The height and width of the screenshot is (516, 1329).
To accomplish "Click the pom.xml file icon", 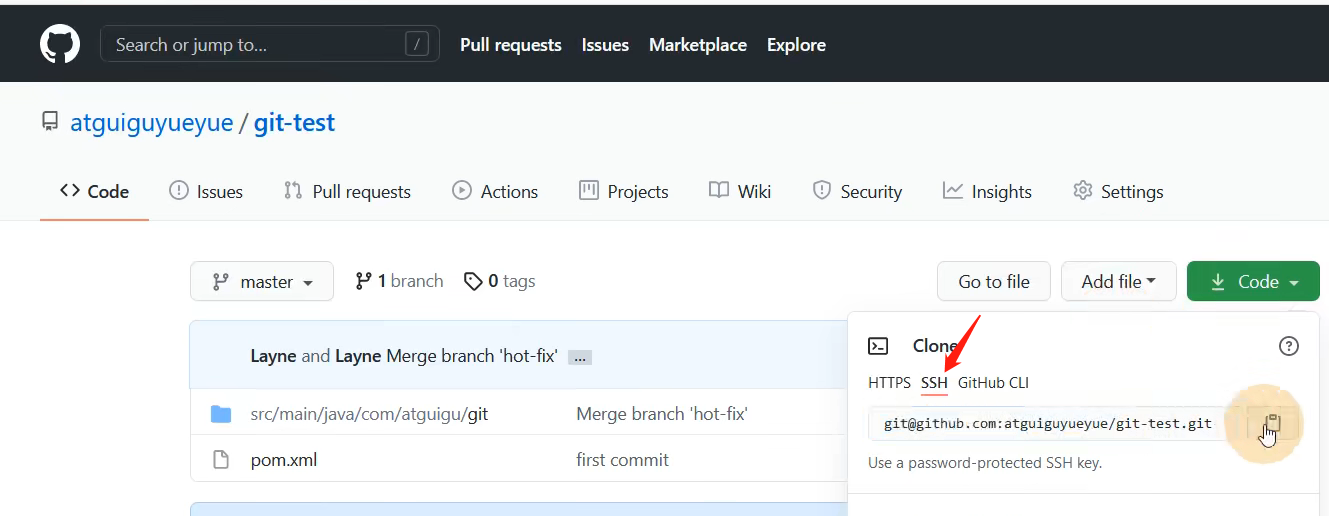I will (221, 460).
